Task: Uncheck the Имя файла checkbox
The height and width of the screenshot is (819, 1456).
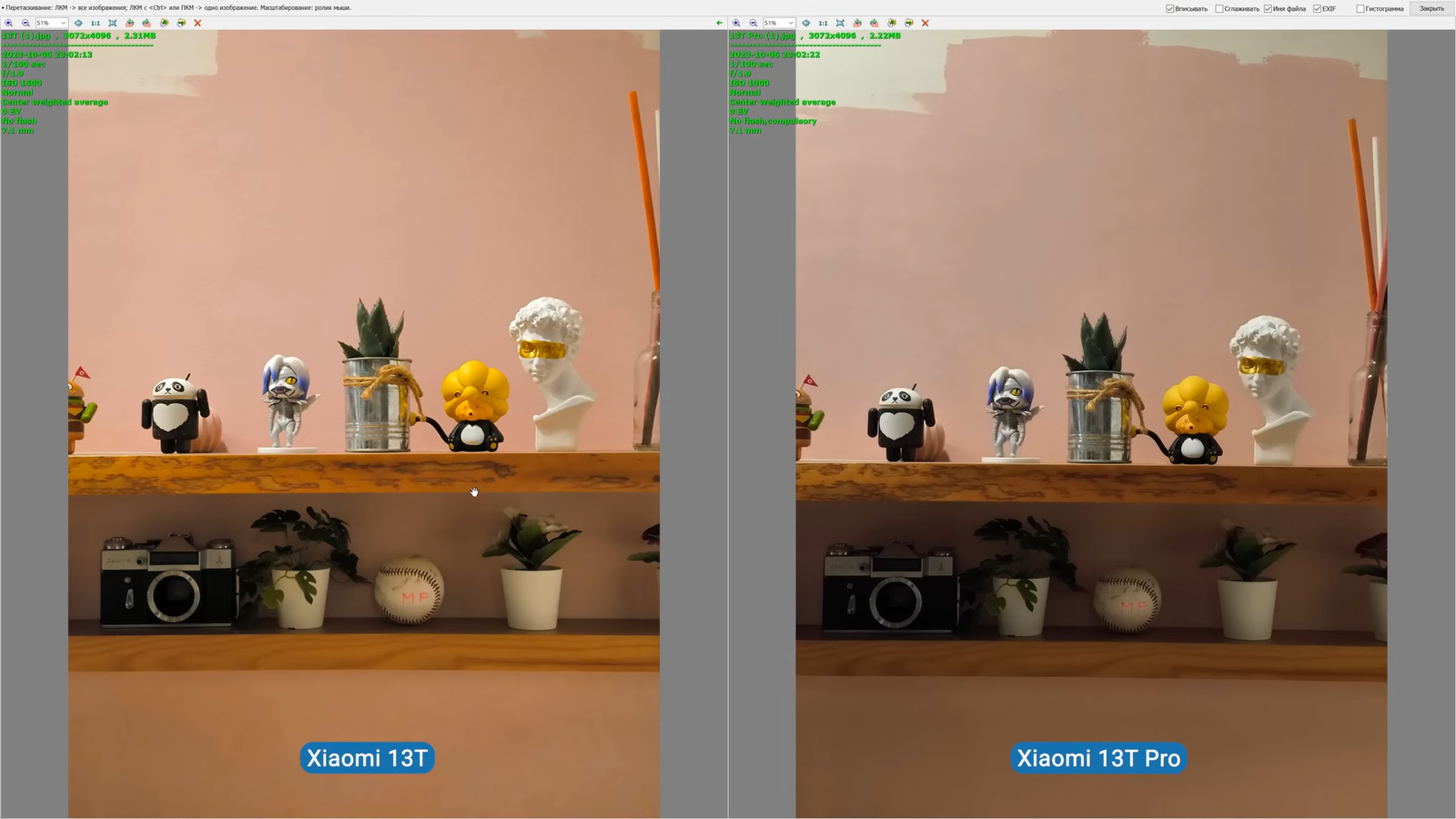Action: (x=1269, y=9)
